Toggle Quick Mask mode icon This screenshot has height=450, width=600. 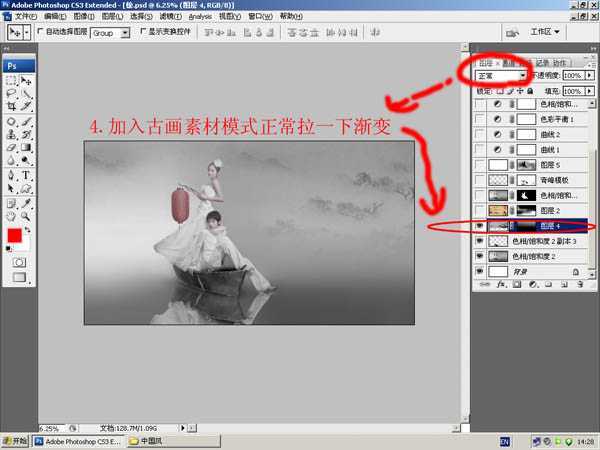click(x=19, y=262)
